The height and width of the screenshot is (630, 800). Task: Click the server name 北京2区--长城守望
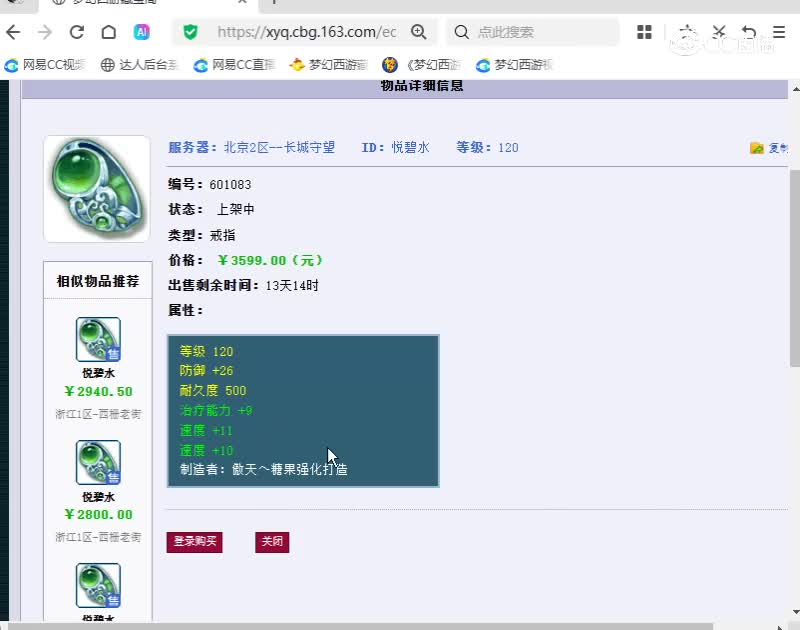click(x=279, y=147)
